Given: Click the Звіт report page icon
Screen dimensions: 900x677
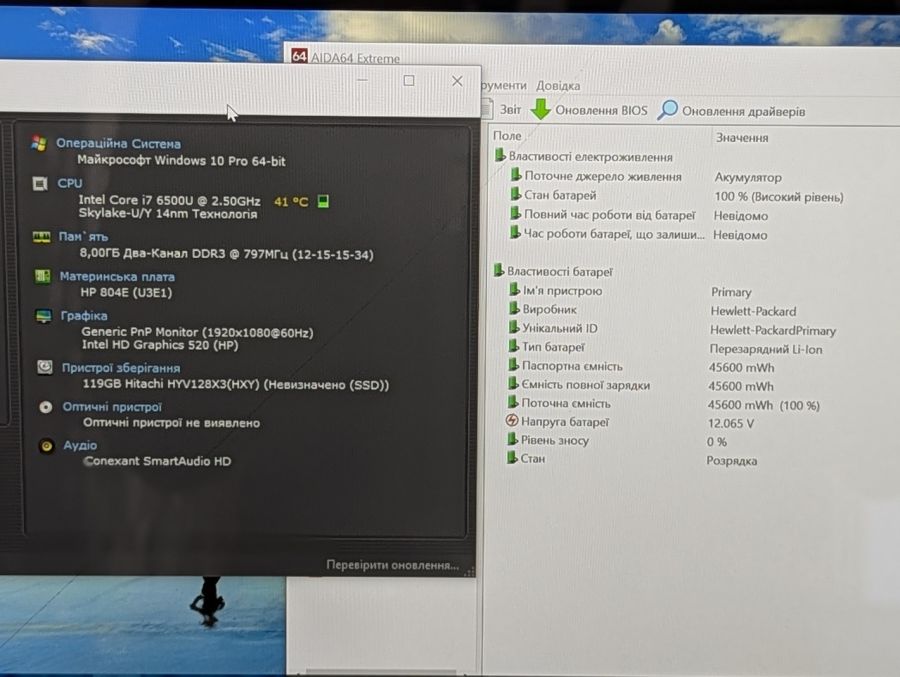Looking at the screenshot, I should pos(487,108).
